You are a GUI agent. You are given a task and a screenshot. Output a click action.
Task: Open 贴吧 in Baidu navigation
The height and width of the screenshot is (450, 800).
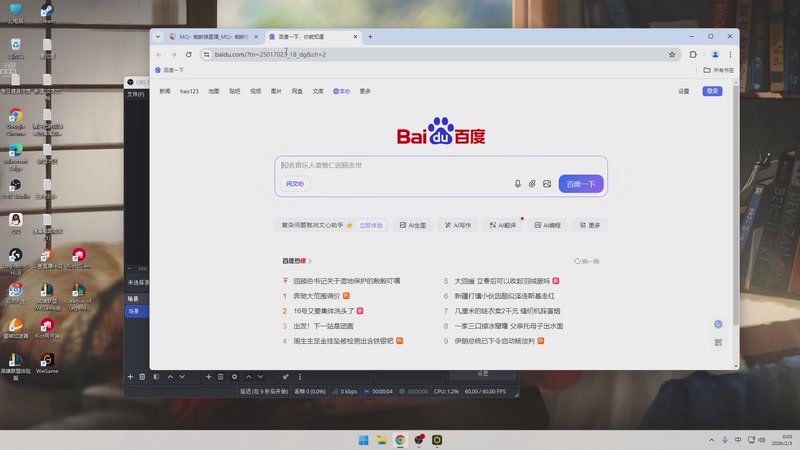[x=235, y=91]
